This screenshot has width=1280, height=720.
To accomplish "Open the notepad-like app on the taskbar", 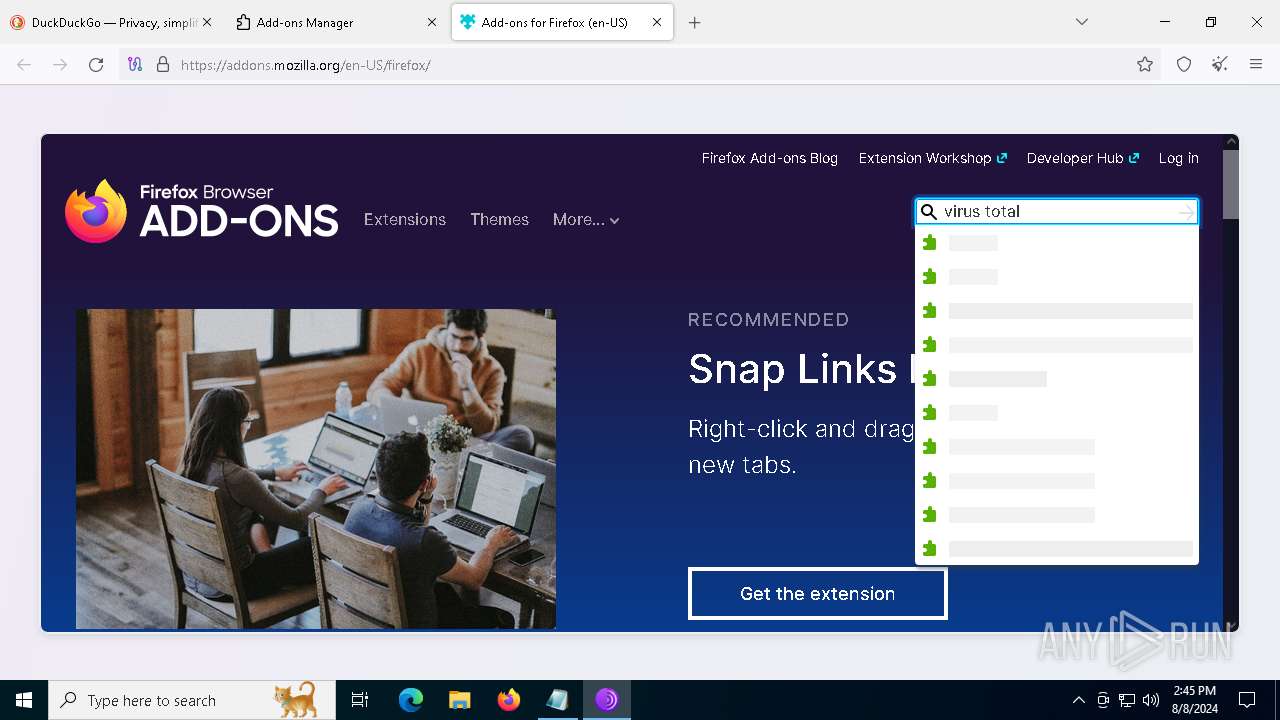I will pos(557,700).
